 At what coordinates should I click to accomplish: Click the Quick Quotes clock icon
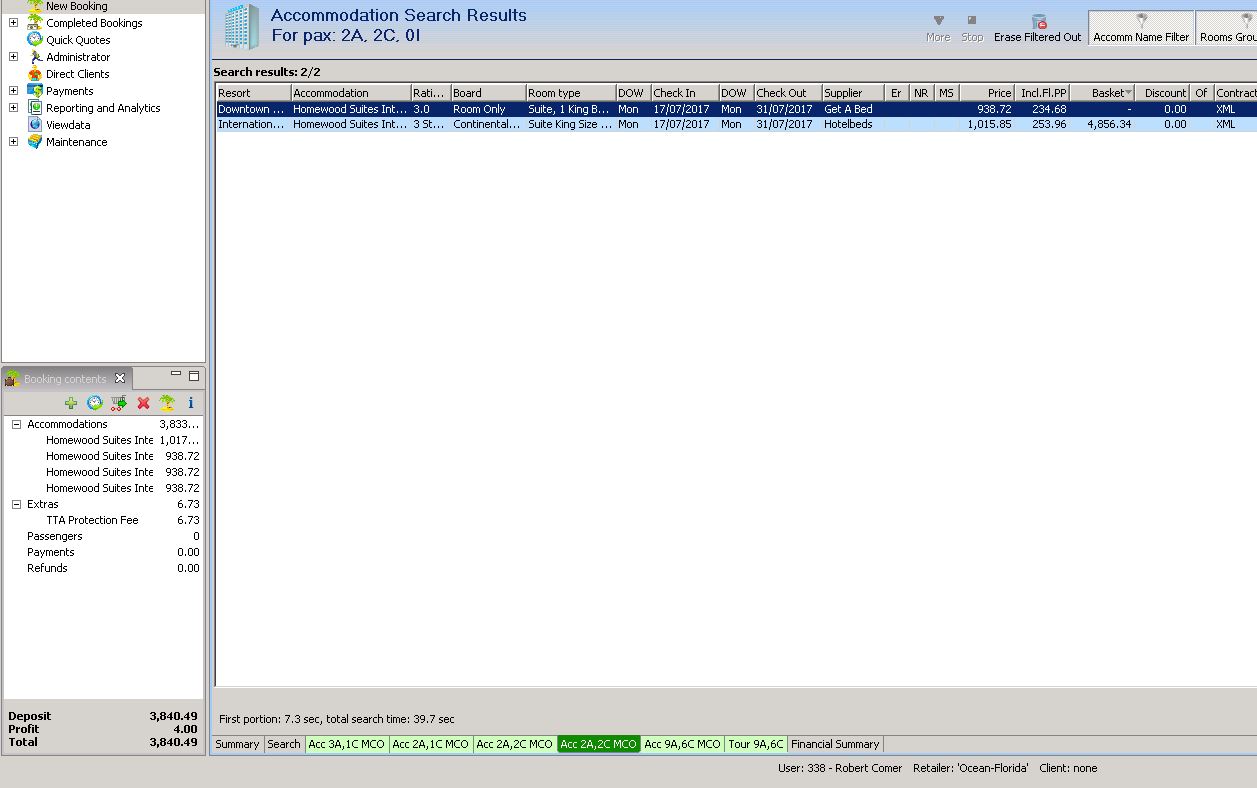pos(35,39)
